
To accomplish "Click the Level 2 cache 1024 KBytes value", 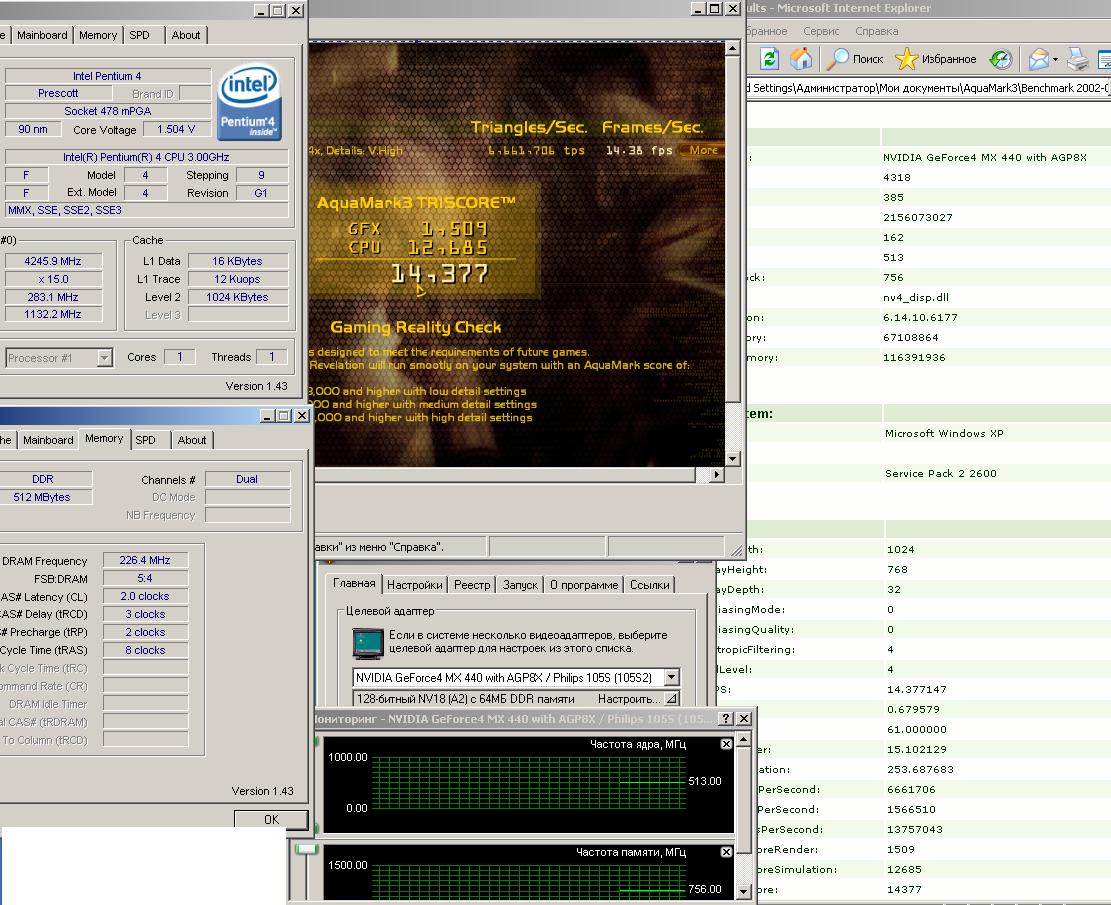I will (237, 297).
